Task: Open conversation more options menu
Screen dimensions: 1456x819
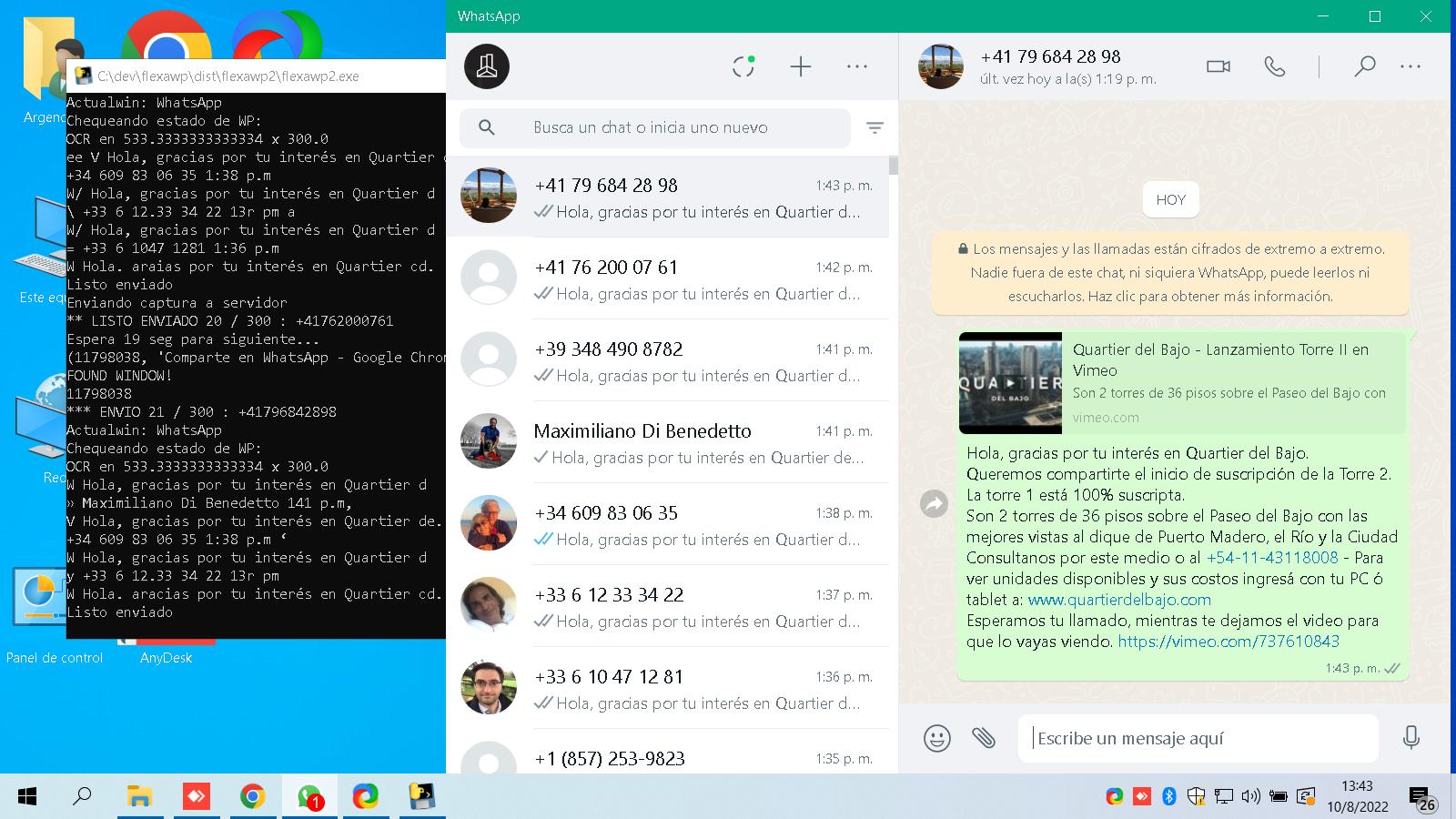Action: (1410, 66)
